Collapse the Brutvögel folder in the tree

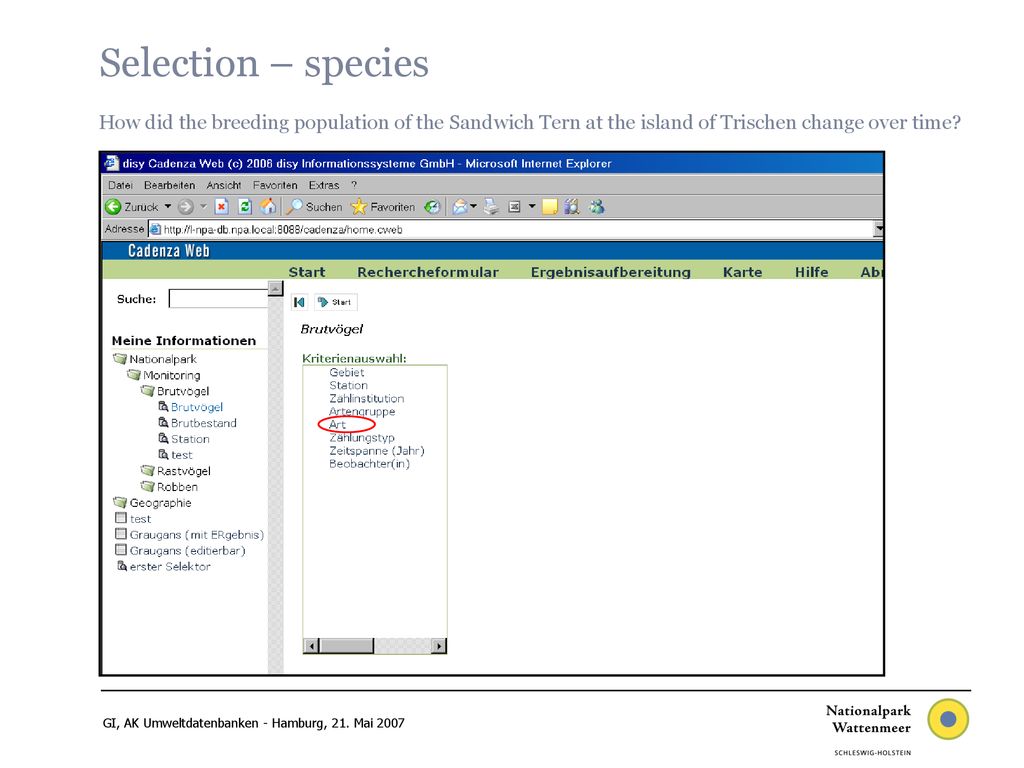tap(147, 391)
